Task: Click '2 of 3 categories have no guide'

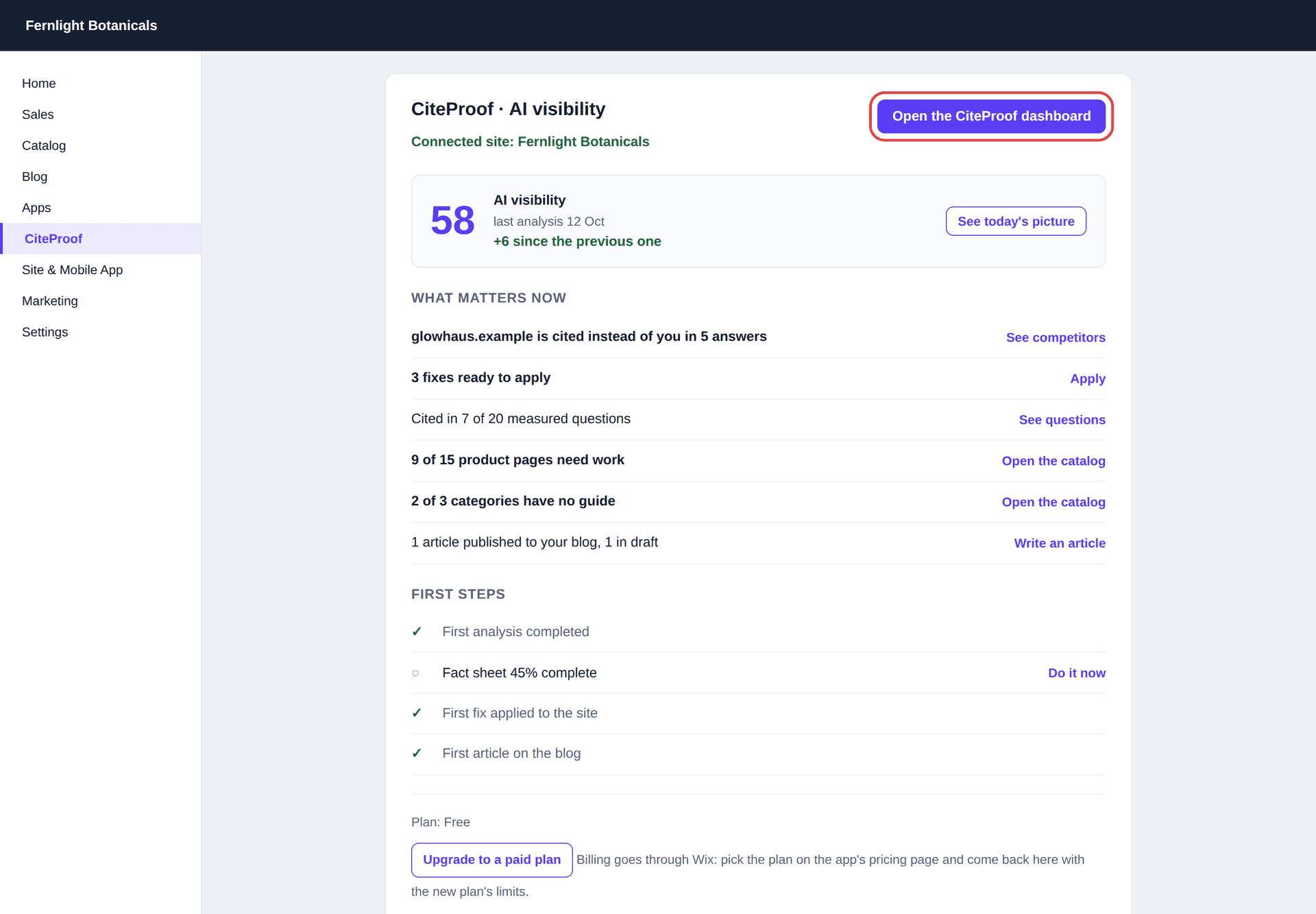Action: [513, 501]
